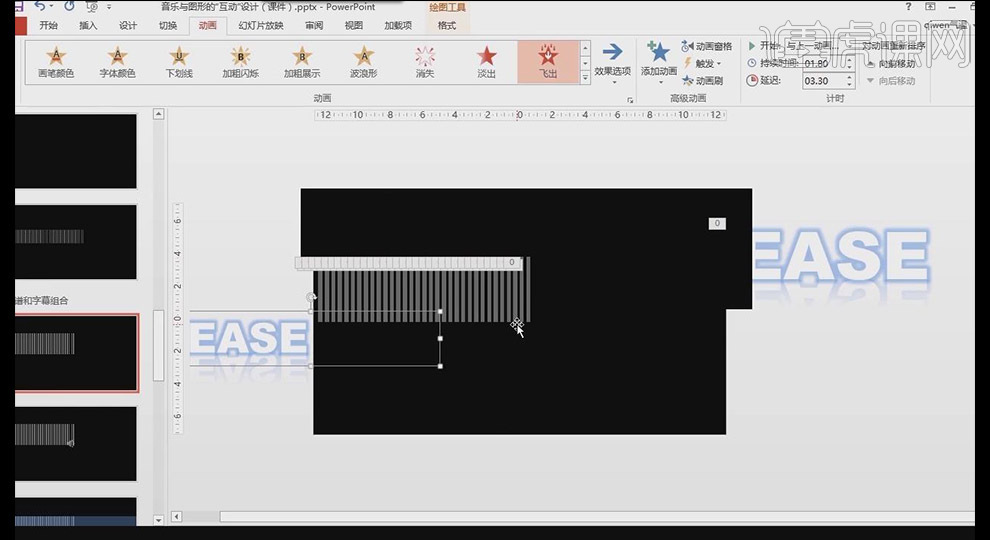Expand the animation gallery's more arrow
This screenshot has height=540, width=990.
point(586,77)
